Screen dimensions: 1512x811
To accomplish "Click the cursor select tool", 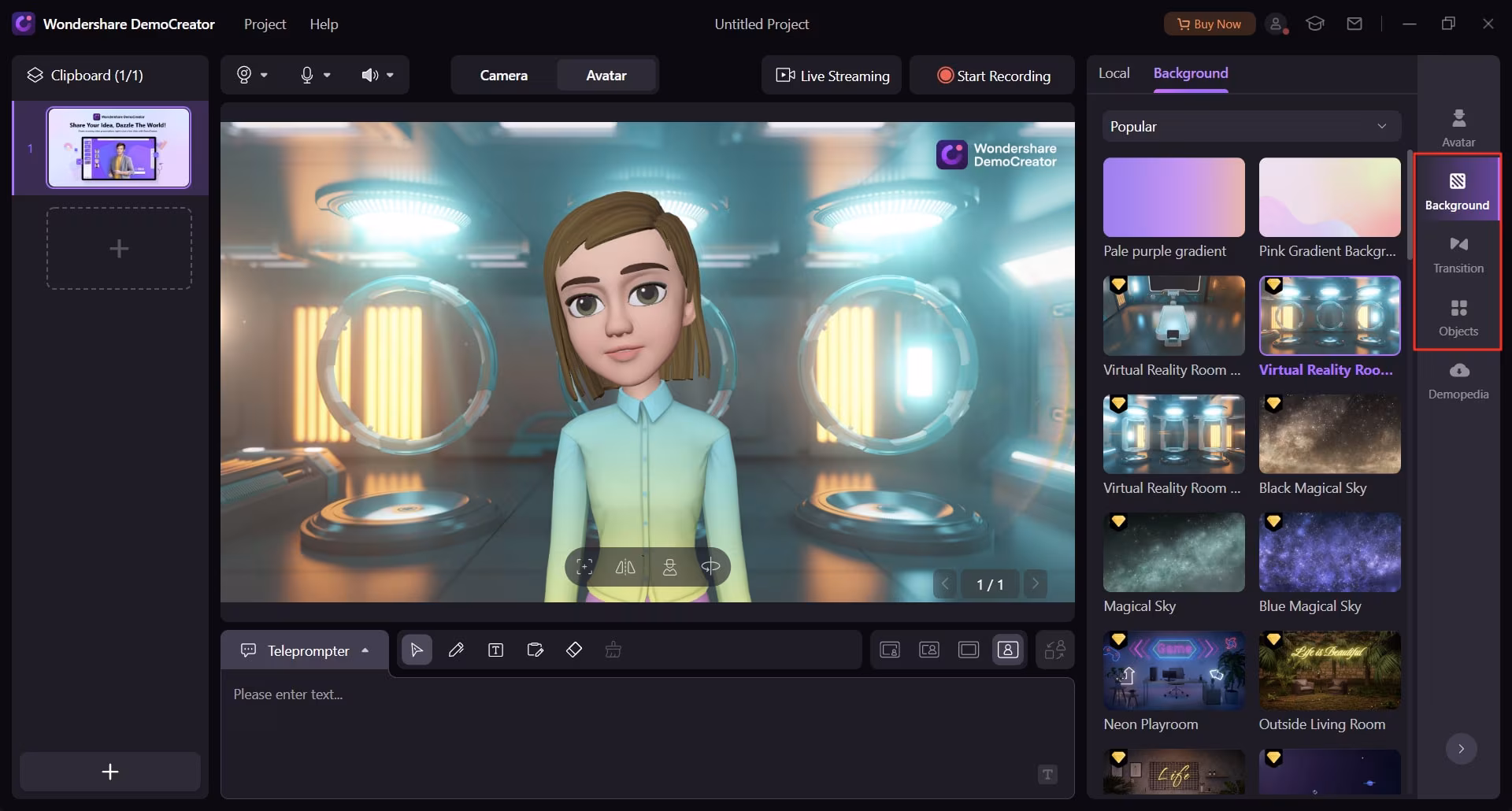I will [x=417, y=650].
